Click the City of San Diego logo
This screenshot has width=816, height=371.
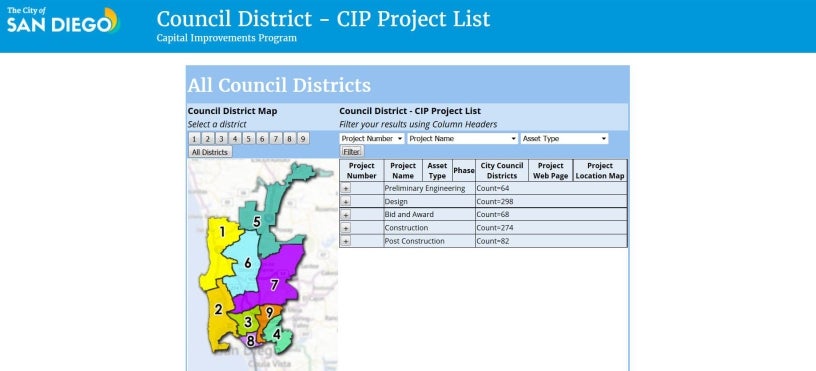coord(63,21)
